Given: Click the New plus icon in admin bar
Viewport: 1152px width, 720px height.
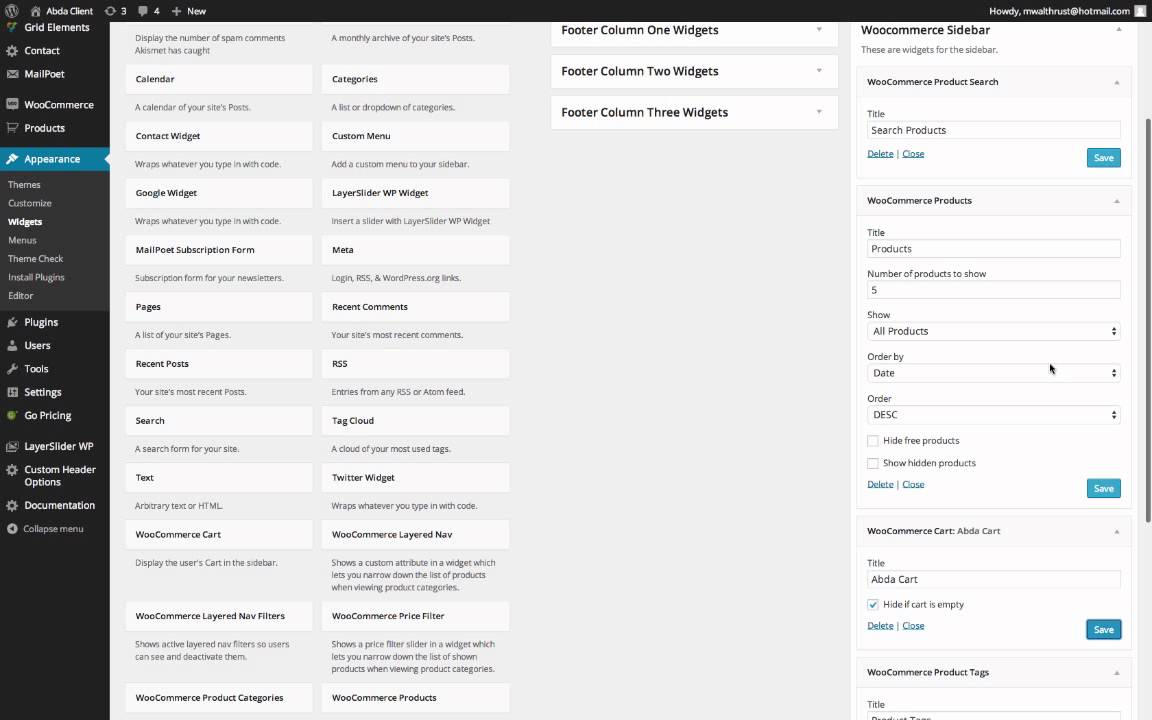Looking at the screenshot, I should click(x=176, y=11).
